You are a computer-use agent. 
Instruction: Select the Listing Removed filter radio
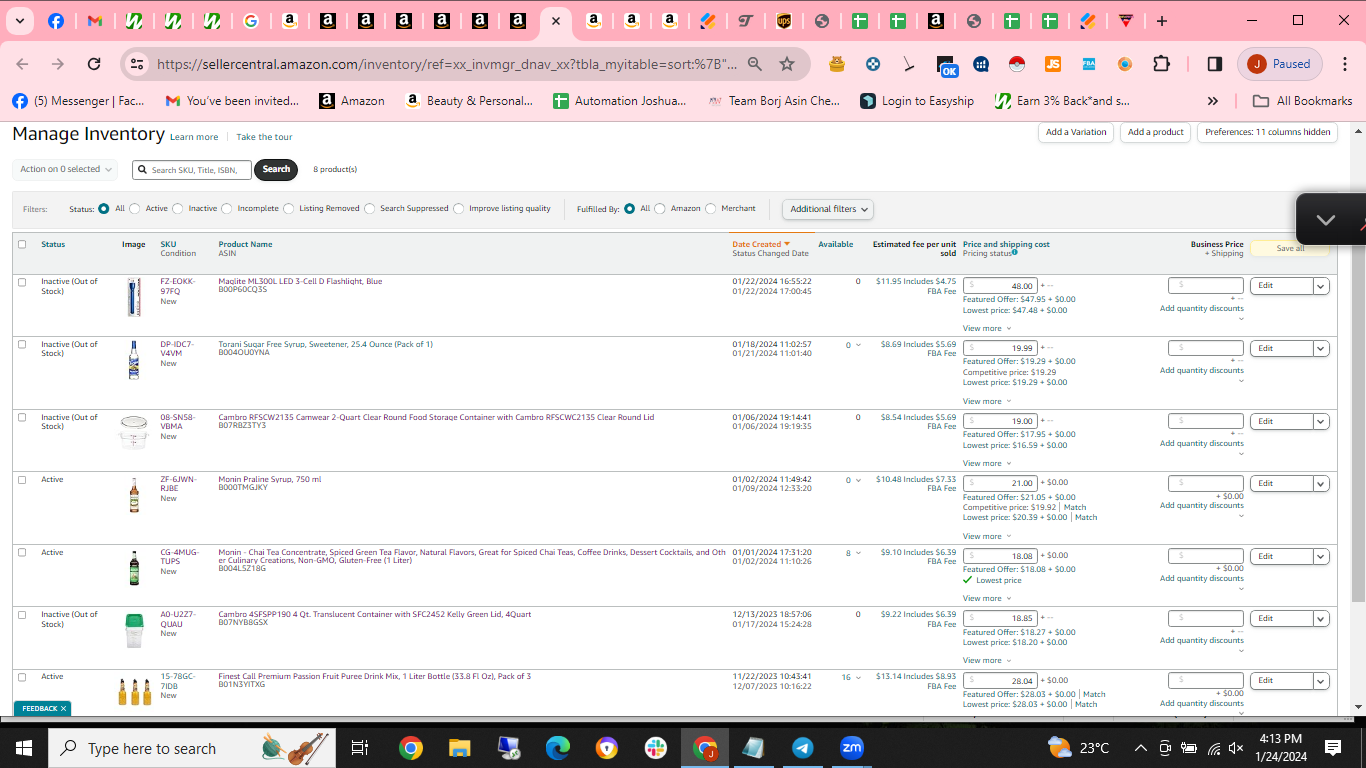coord(289,209)
